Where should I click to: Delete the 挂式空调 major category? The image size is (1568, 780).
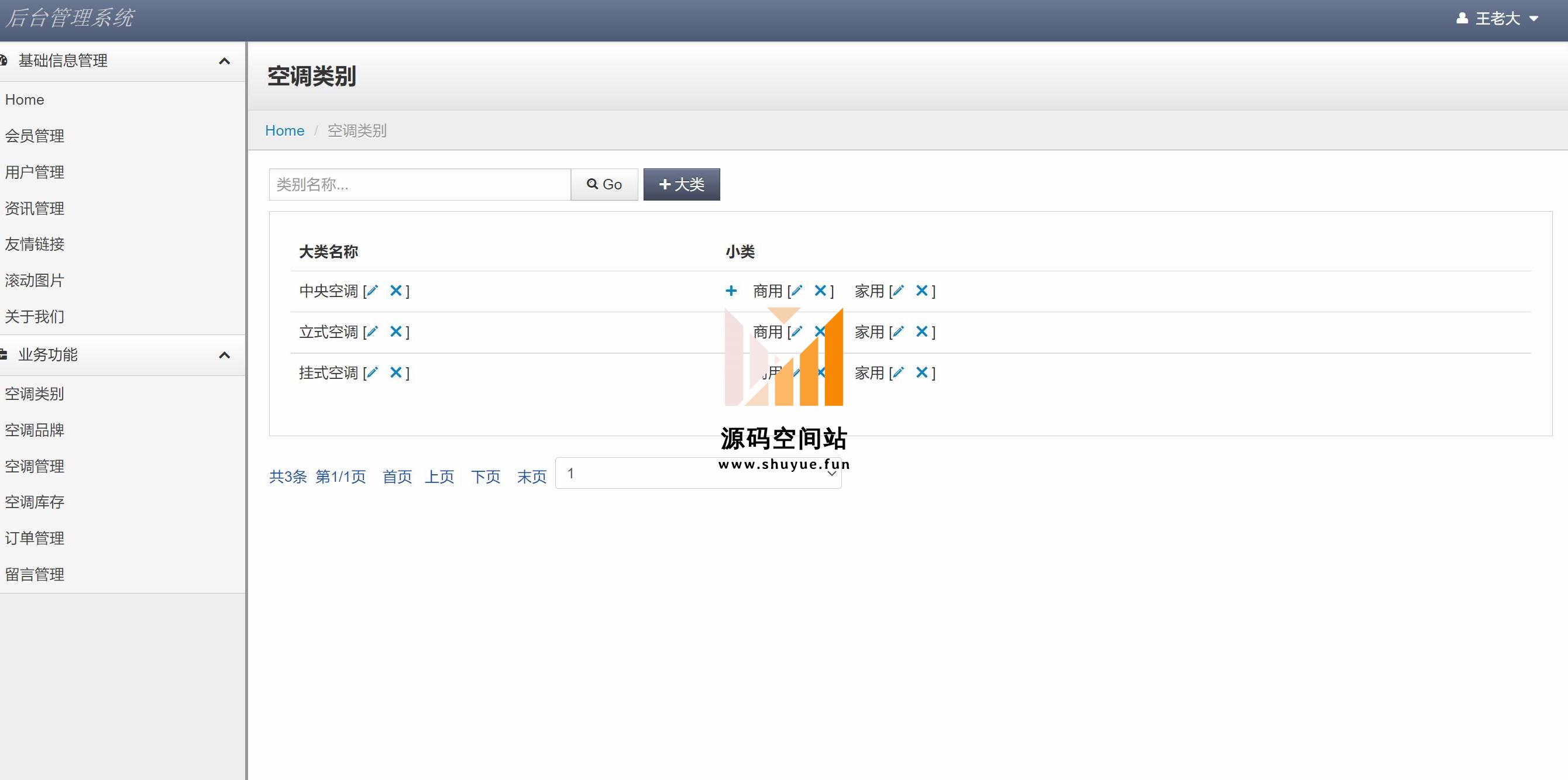396,372
